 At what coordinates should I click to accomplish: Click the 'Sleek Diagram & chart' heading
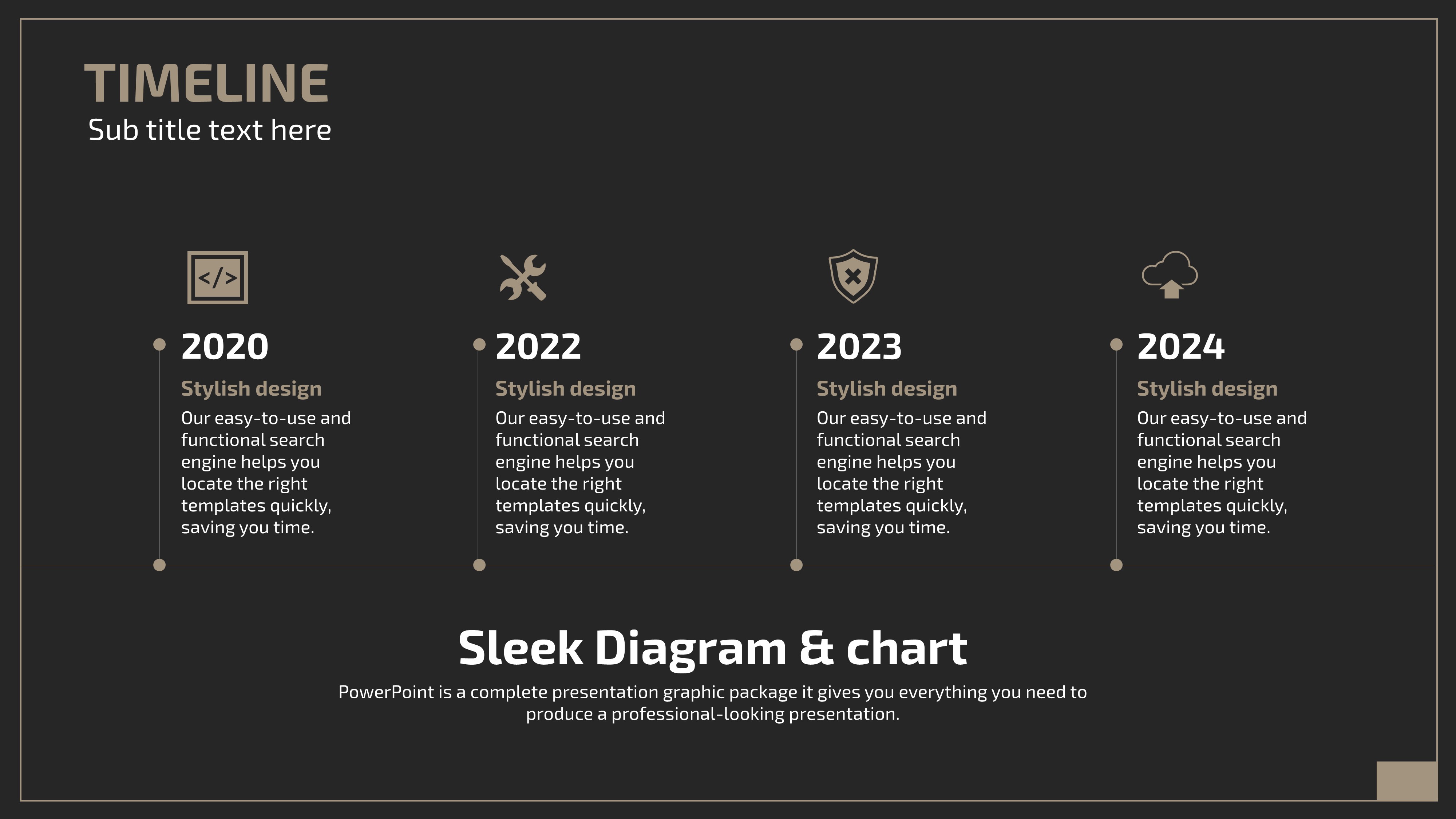[713, 648]
